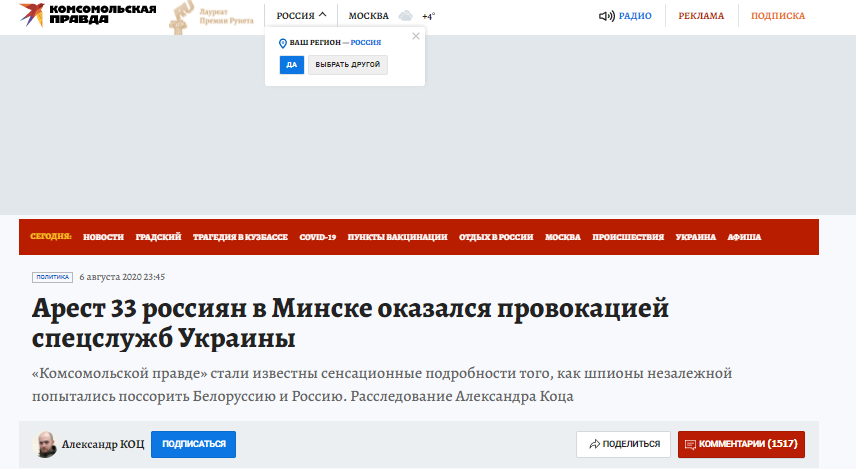Open ПРОИСШЕСТВИЯ menu item
This screenshot has width=856, height=469.
click(628, 237)
